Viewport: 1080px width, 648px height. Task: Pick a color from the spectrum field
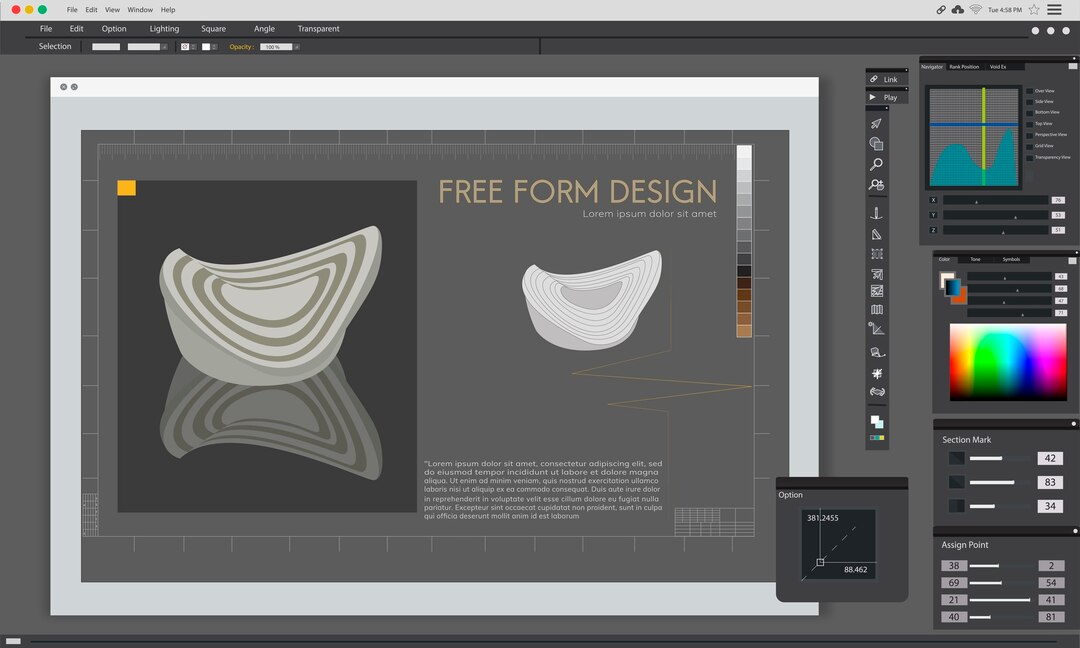(1007, 360)
